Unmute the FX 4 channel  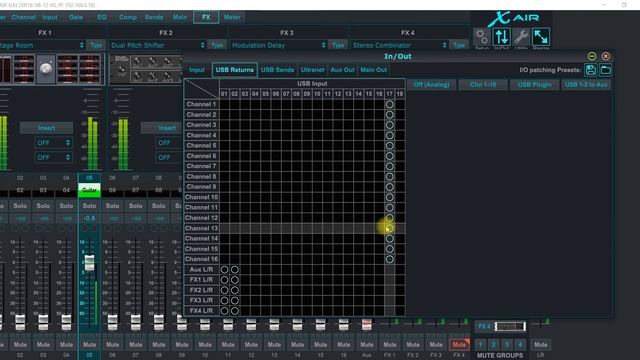[459, 345]
